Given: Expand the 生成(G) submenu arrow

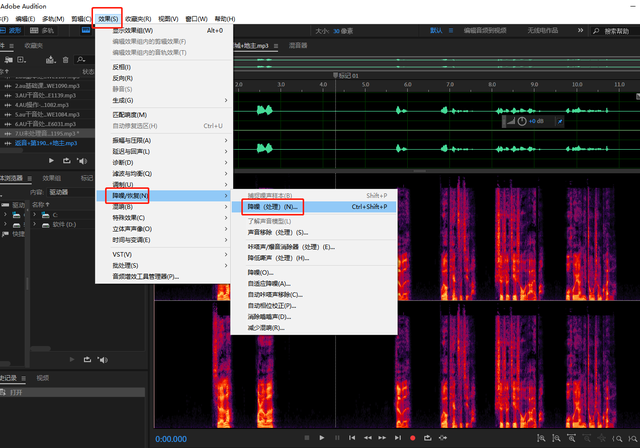Looking at the screenshot, I should pos(226,100).
